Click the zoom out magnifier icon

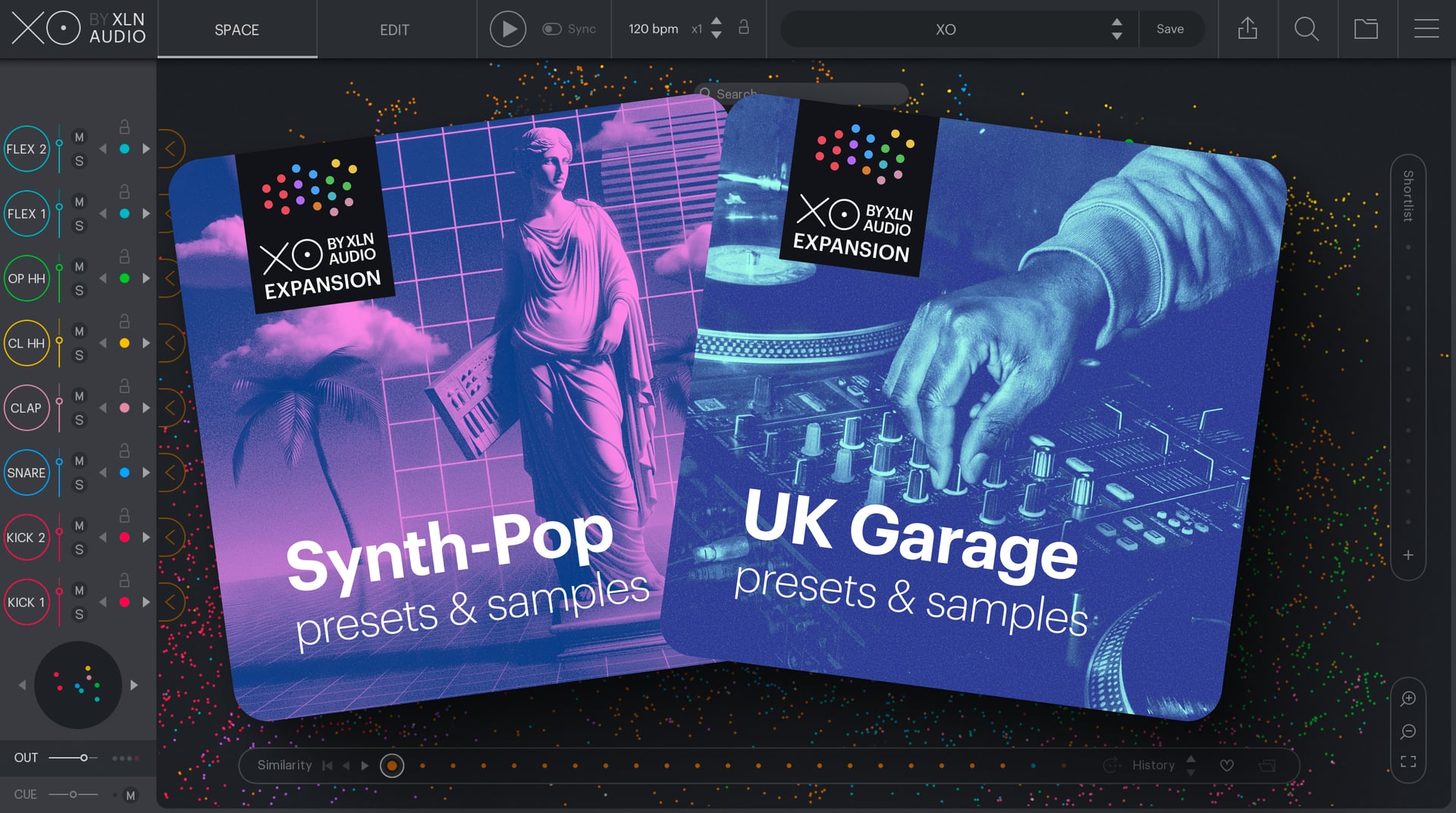coord(1408,731)
